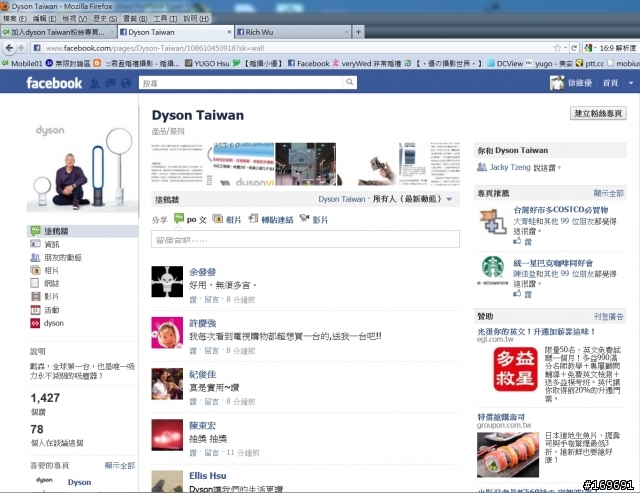Image resolution: width=640 pixels, height=493 pixels.
Task: Open the sushi ad image
Action: pos(508,455)
